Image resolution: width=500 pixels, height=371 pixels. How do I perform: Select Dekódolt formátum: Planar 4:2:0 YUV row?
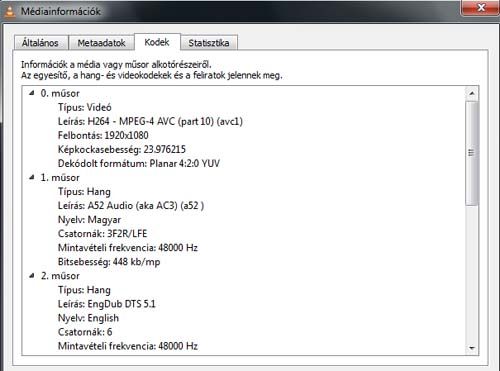pyautogui.click(x=139, y=163)
